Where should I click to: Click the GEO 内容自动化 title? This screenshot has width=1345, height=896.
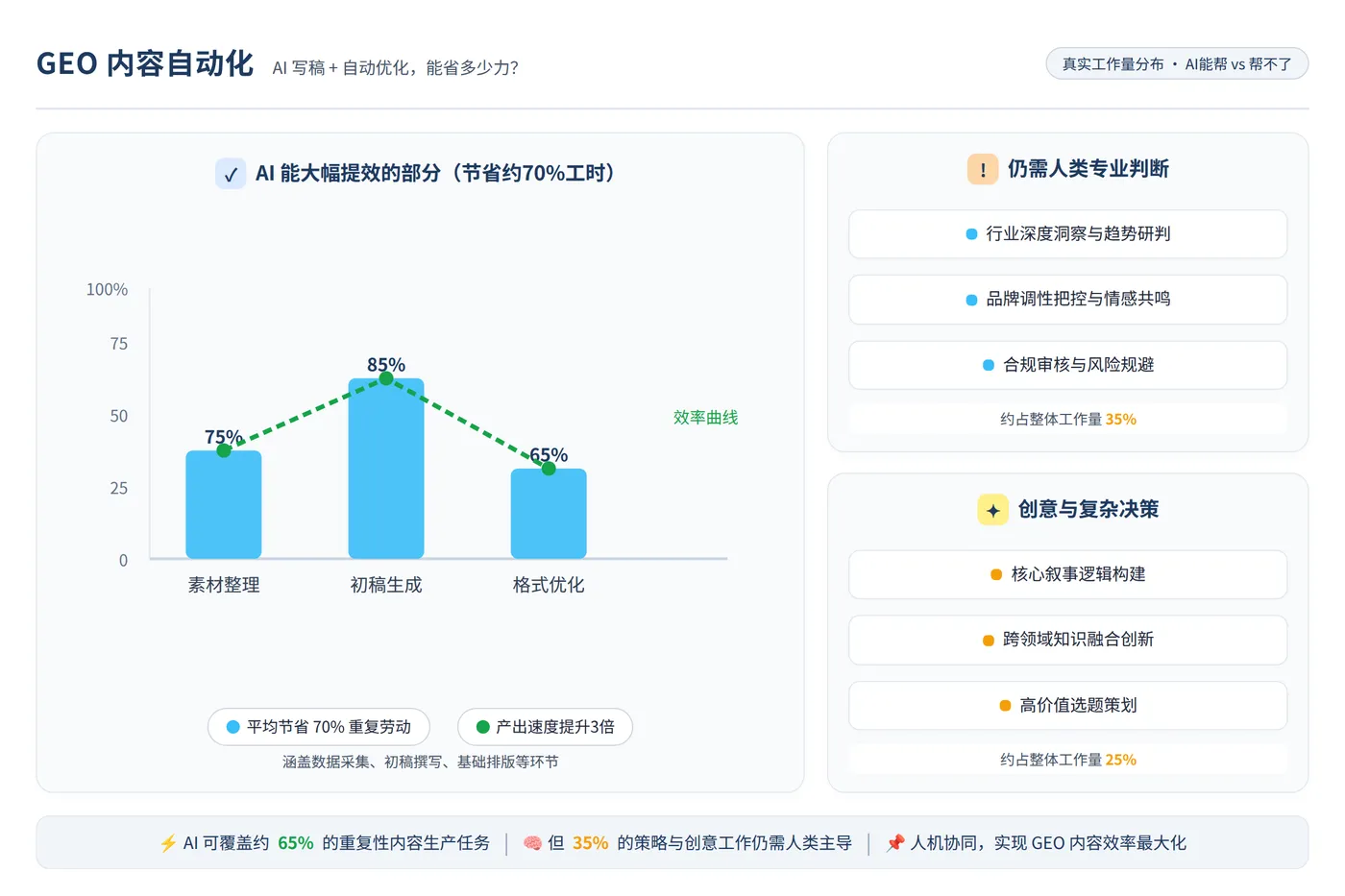(x=145, y=63)
